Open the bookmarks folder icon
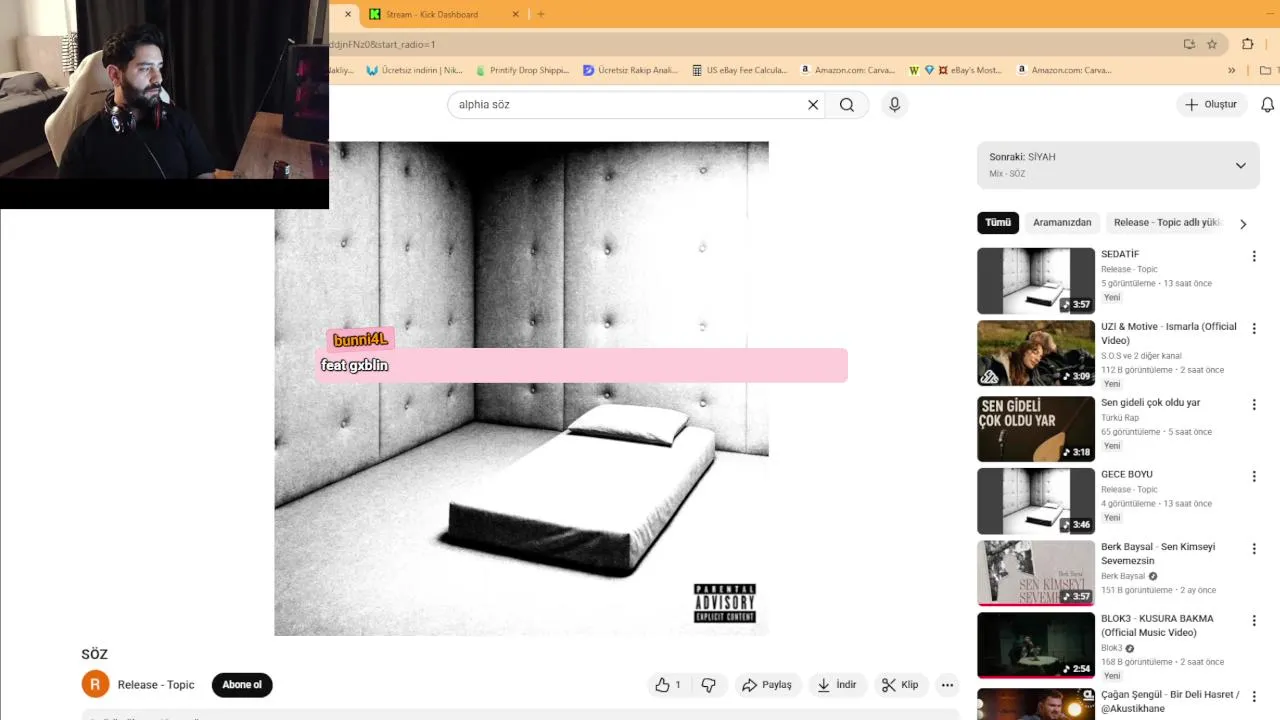The image size is (1280, 720). (1266, 71)
